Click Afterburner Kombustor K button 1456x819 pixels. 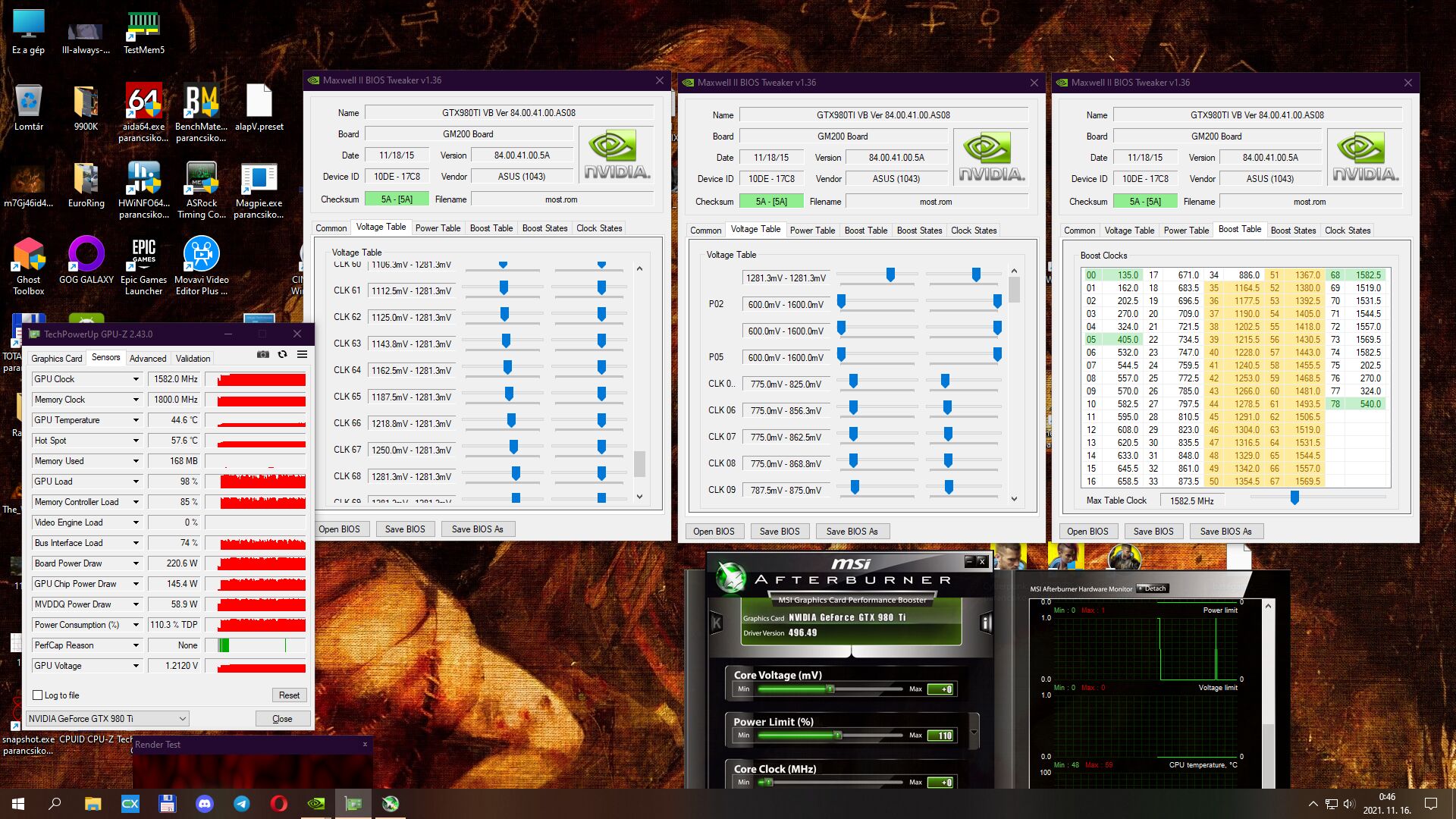(x=716, y=623)
